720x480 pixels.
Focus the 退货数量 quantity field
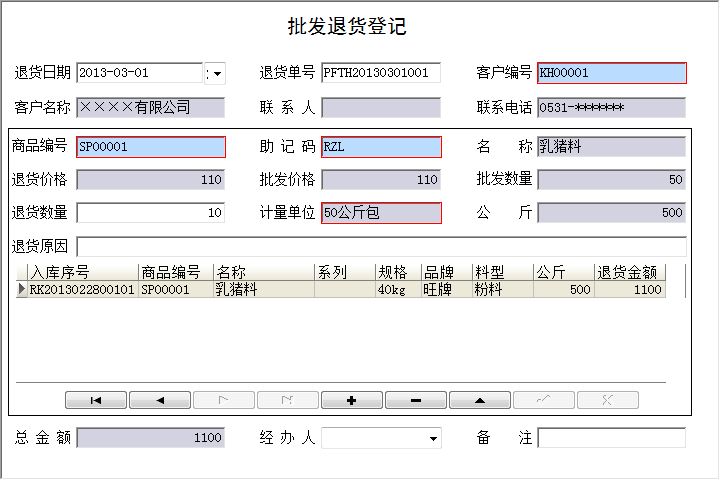click(151, 212)
